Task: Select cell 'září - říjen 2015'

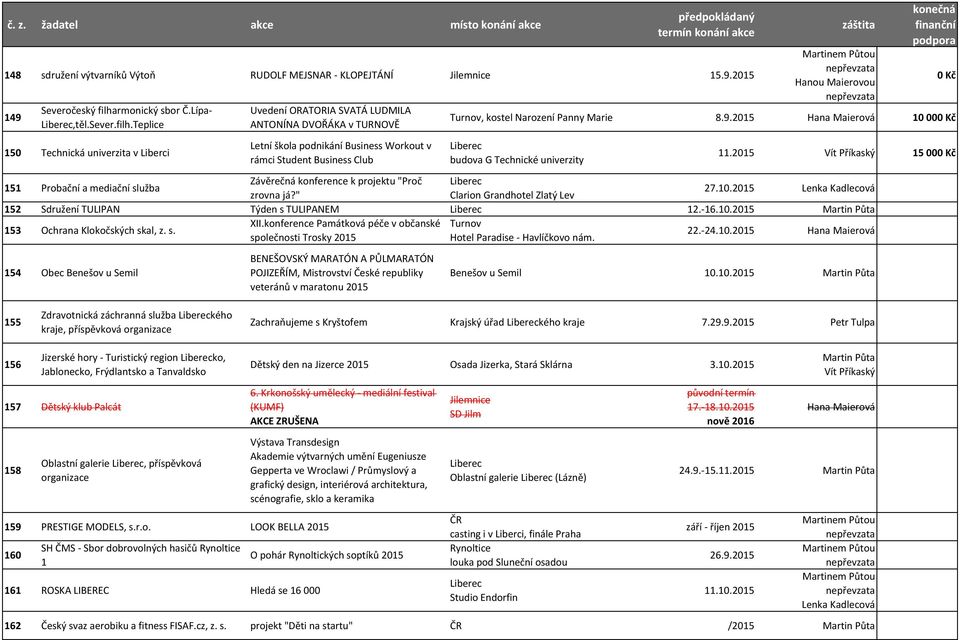Action: [720, 527]
